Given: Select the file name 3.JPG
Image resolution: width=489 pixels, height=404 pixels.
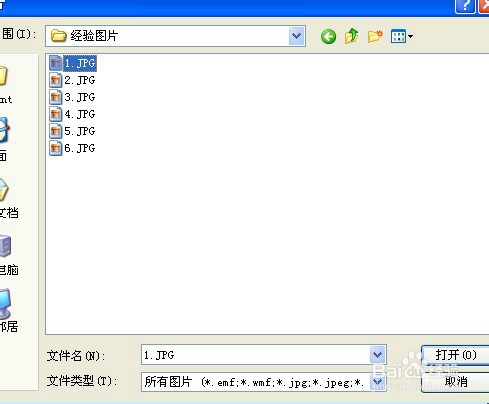Looking at the screenshot, I should tap(80, 97).
